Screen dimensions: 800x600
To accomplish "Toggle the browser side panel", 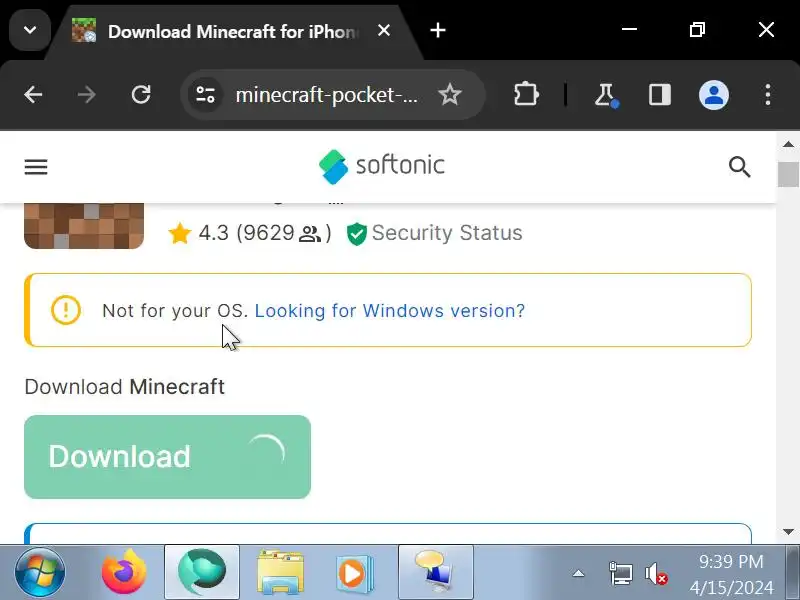I will pos(660,95).
